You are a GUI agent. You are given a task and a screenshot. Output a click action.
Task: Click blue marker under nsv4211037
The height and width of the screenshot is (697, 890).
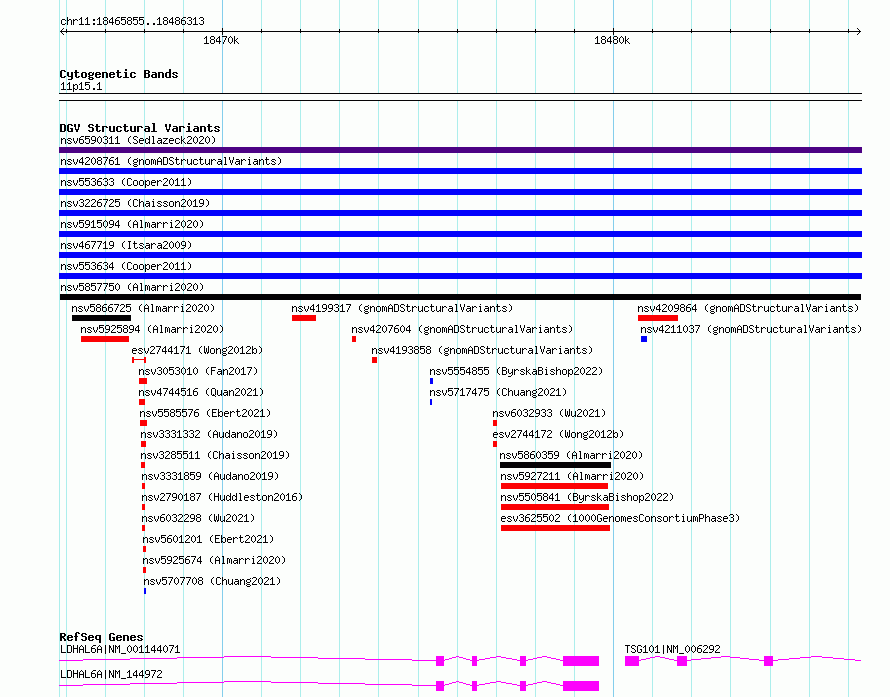pyautogui.click(x=644, y=339)
